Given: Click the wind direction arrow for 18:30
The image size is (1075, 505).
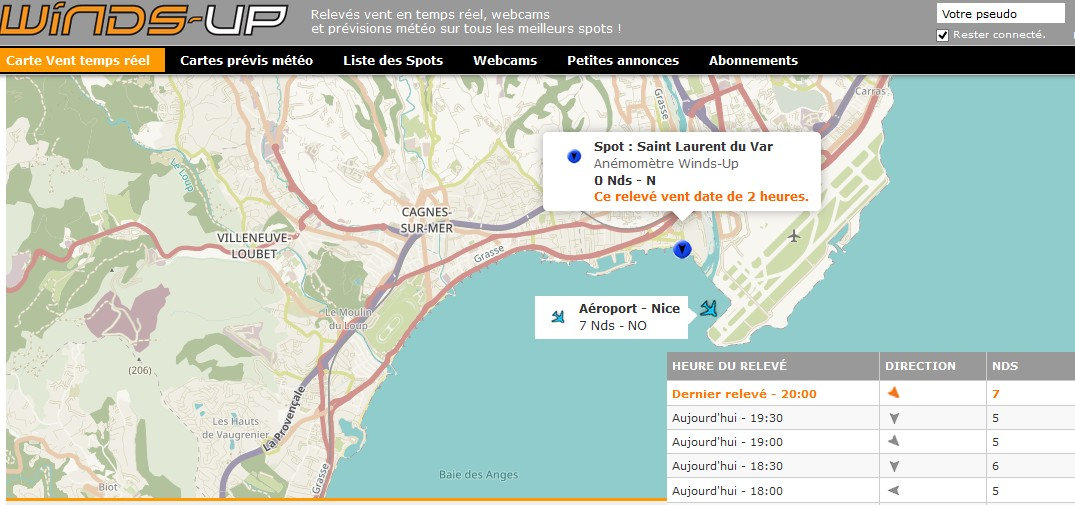Looking at the screenshot, I should coord(893,467).
